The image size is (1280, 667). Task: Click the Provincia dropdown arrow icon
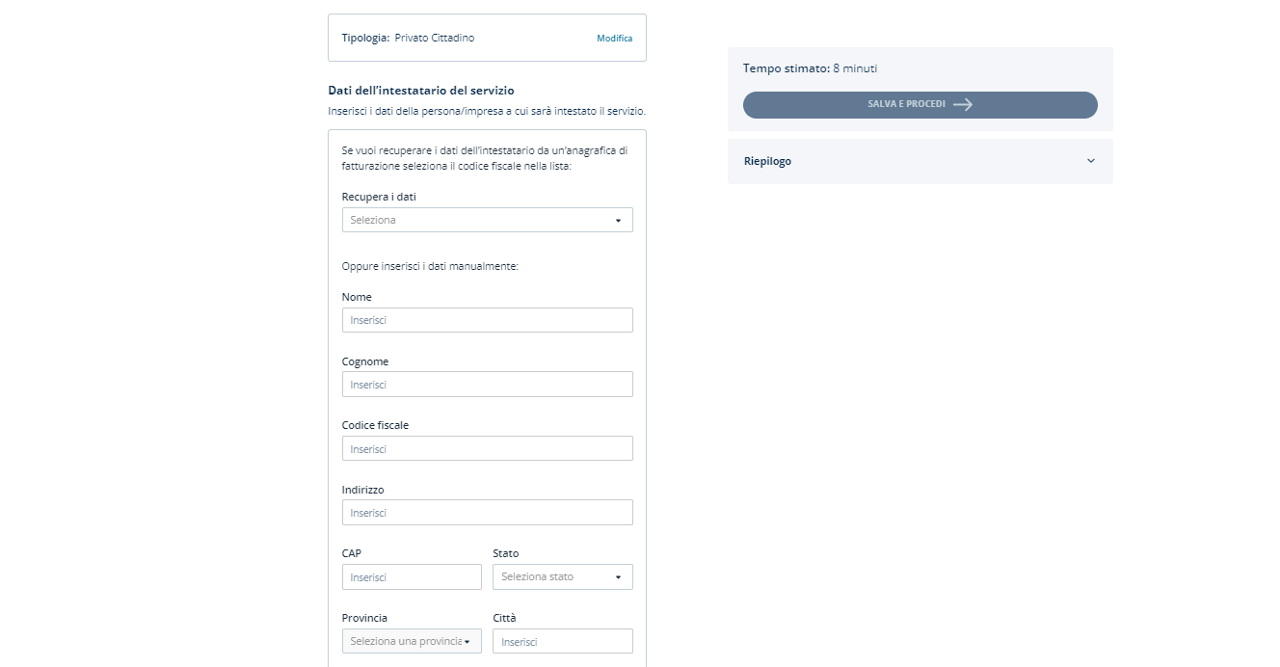(x=467, y=642)
